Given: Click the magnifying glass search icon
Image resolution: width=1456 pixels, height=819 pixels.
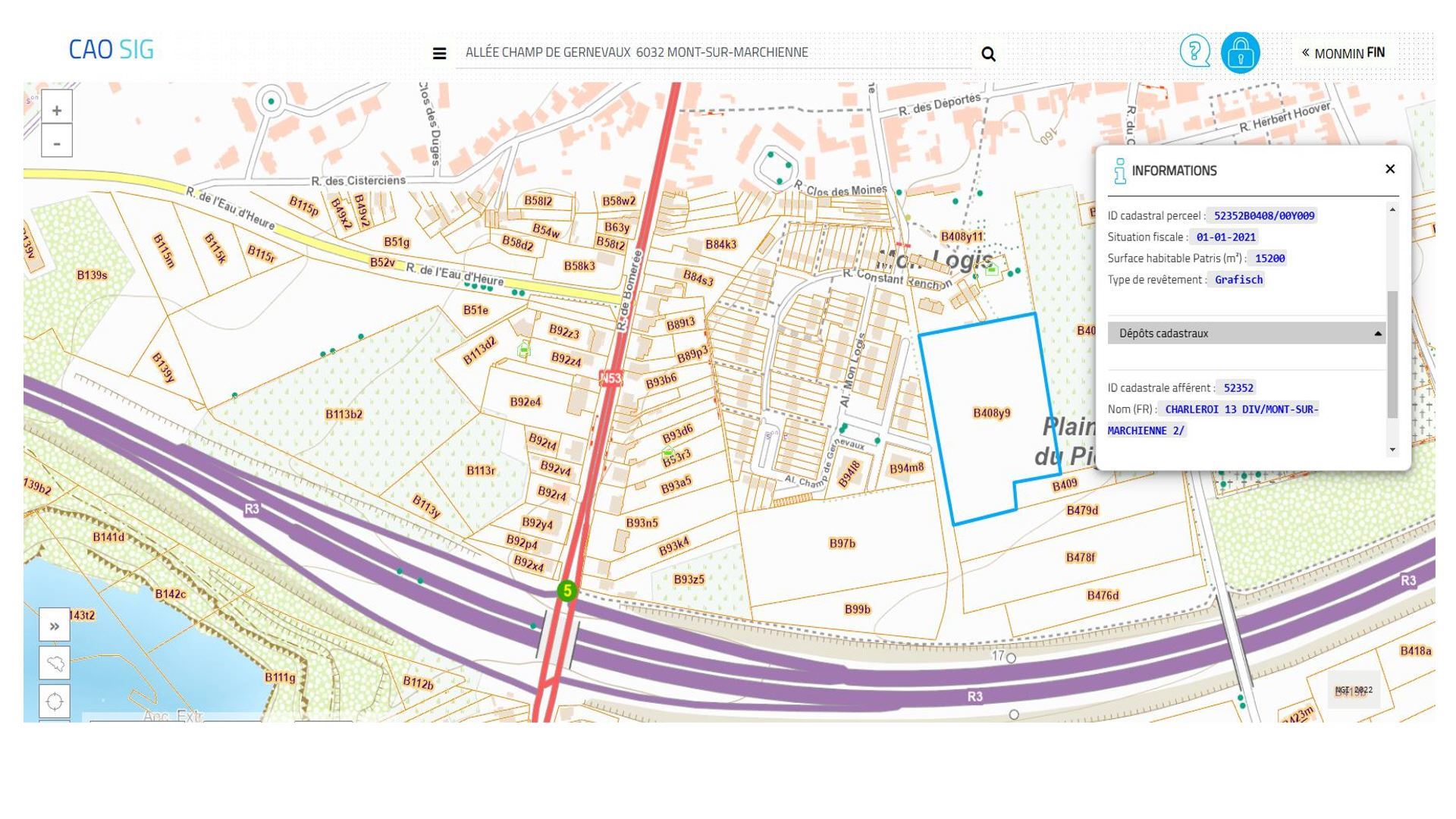Looking at the screenshot, I should (988, 54).
